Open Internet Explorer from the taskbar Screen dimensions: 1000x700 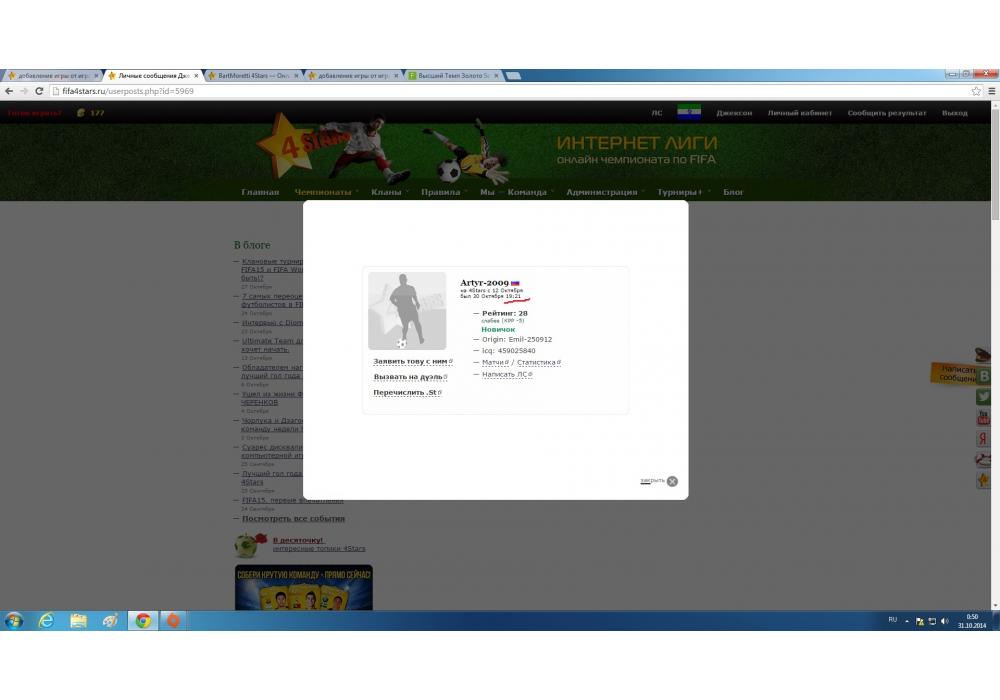coord(46,621)
